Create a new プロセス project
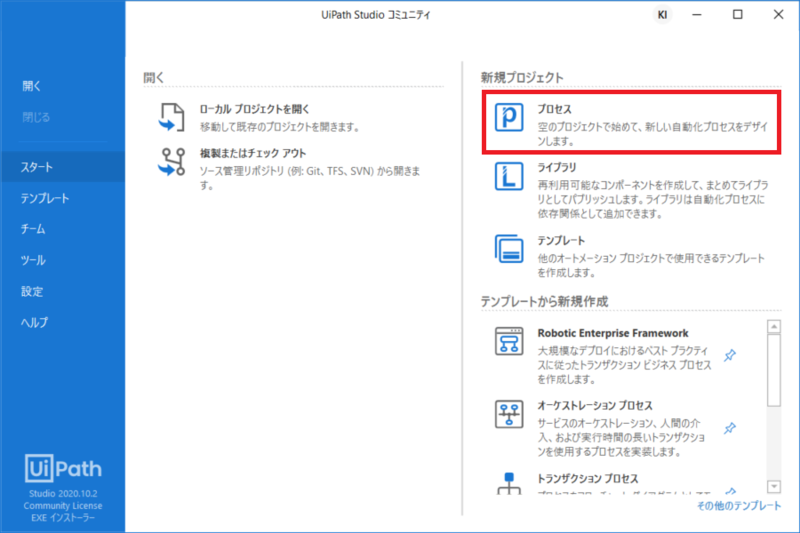The image size is (800, 533). 631,122
